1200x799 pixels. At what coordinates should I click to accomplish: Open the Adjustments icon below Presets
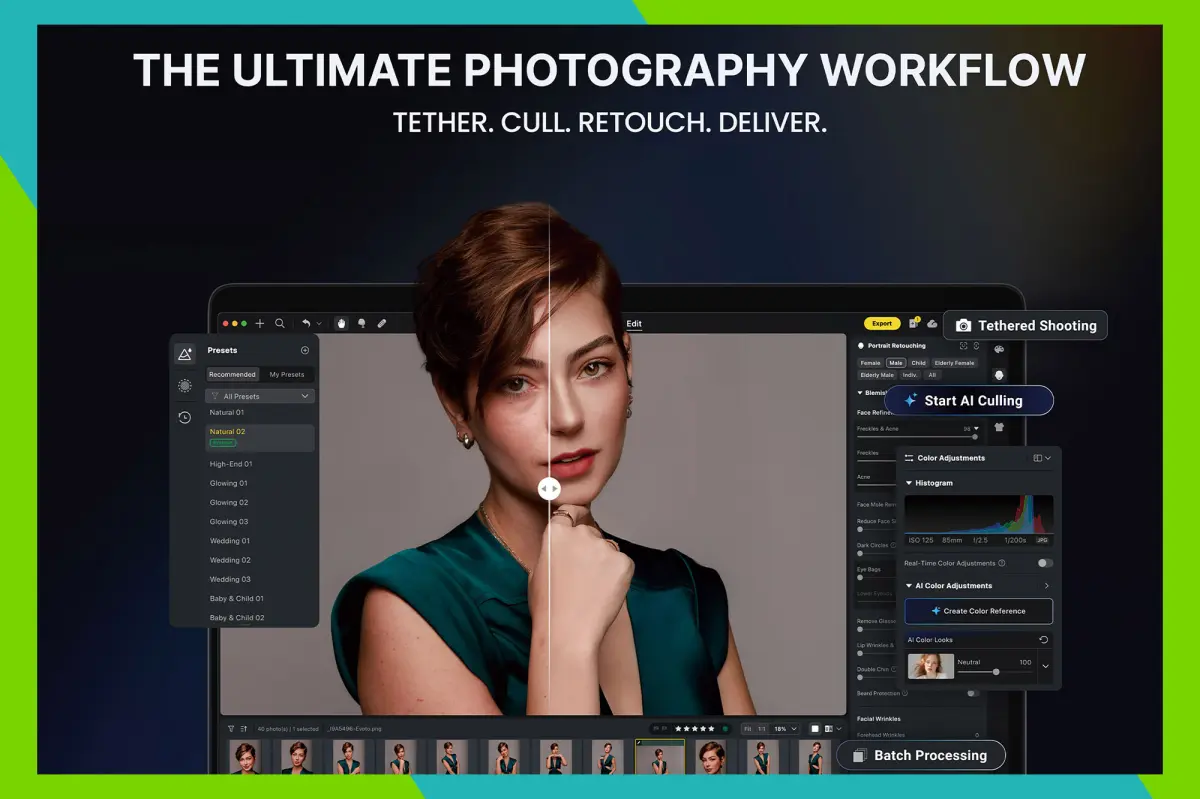click(185, 385)
